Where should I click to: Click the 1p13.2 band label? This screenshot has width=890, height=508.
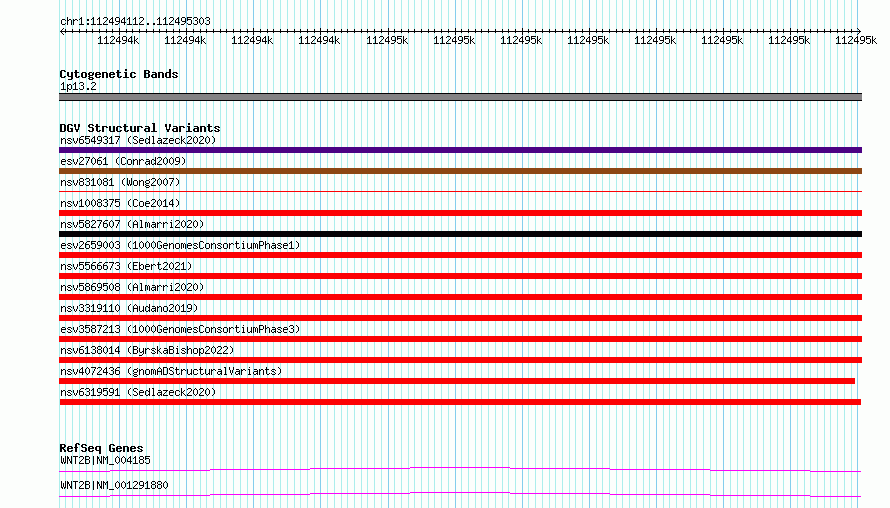tap(78, 86)
